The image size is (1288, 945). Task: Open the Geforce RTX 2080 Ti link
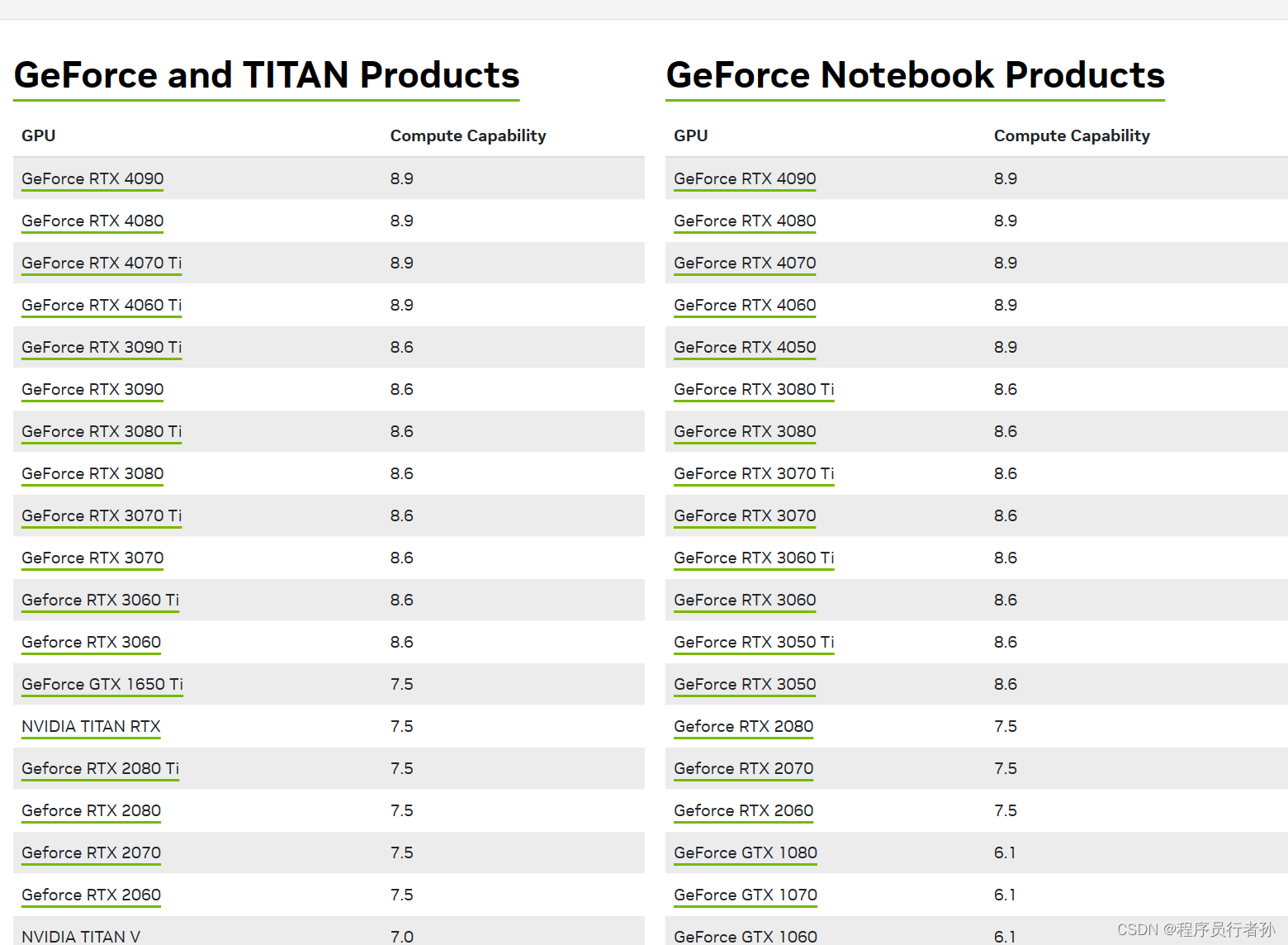click(100, 768)
